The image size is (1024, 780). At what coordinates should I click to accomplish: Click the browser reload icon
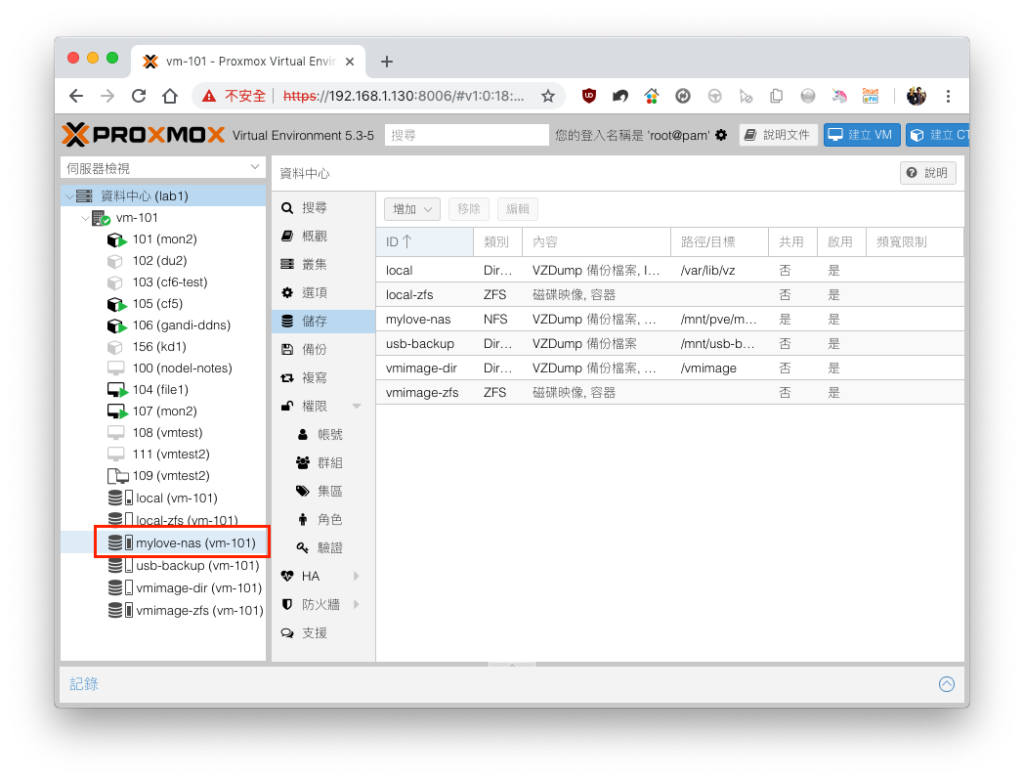(138, 96)
